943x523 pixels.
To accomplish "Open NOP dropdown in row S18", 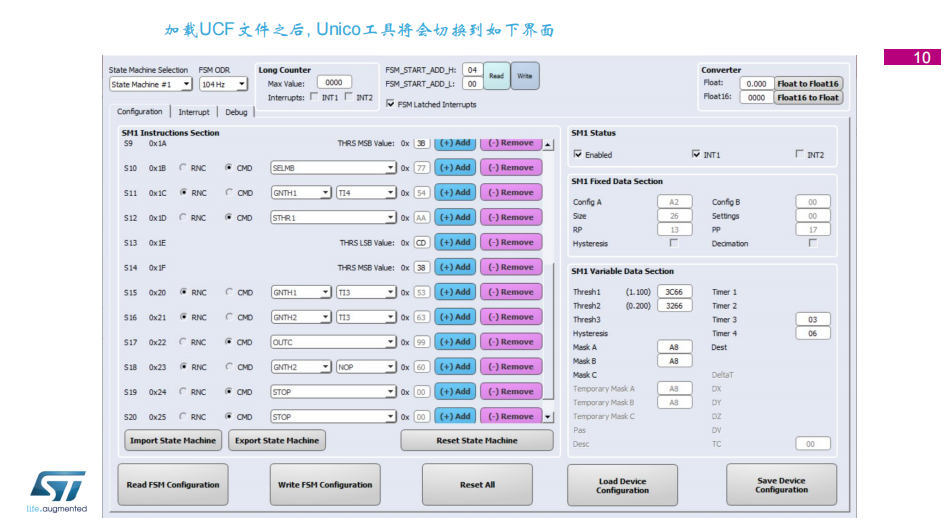I will (366, 367).
